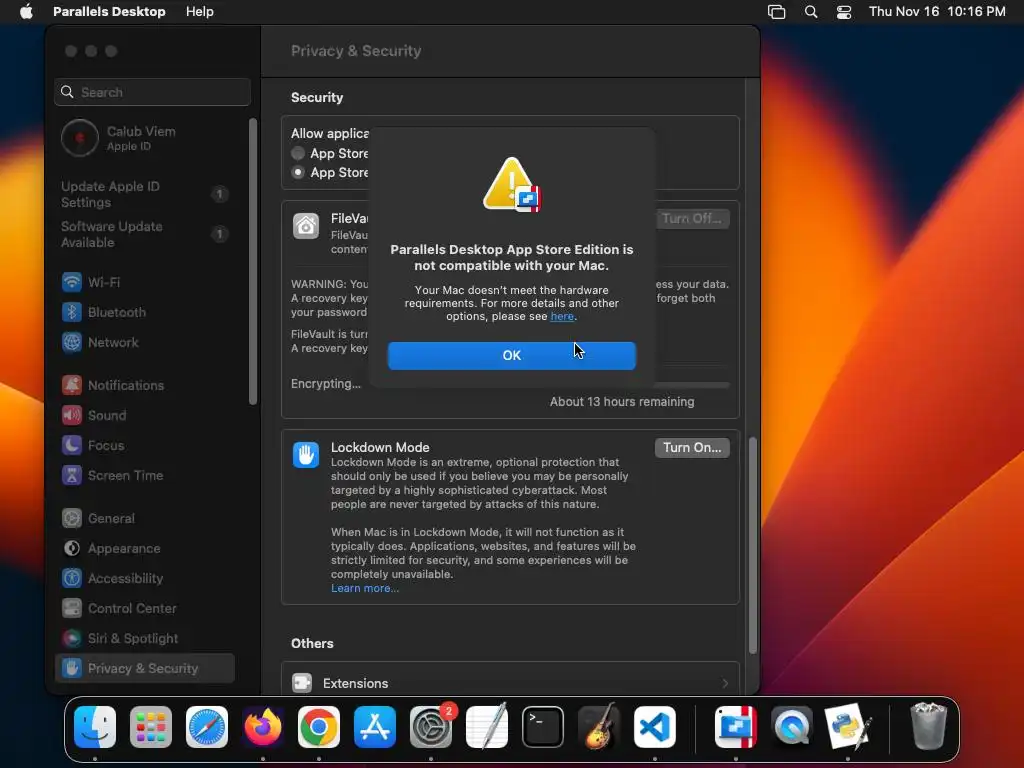
Task: Open Control Center from the menu bar
Action: [844, 11]
